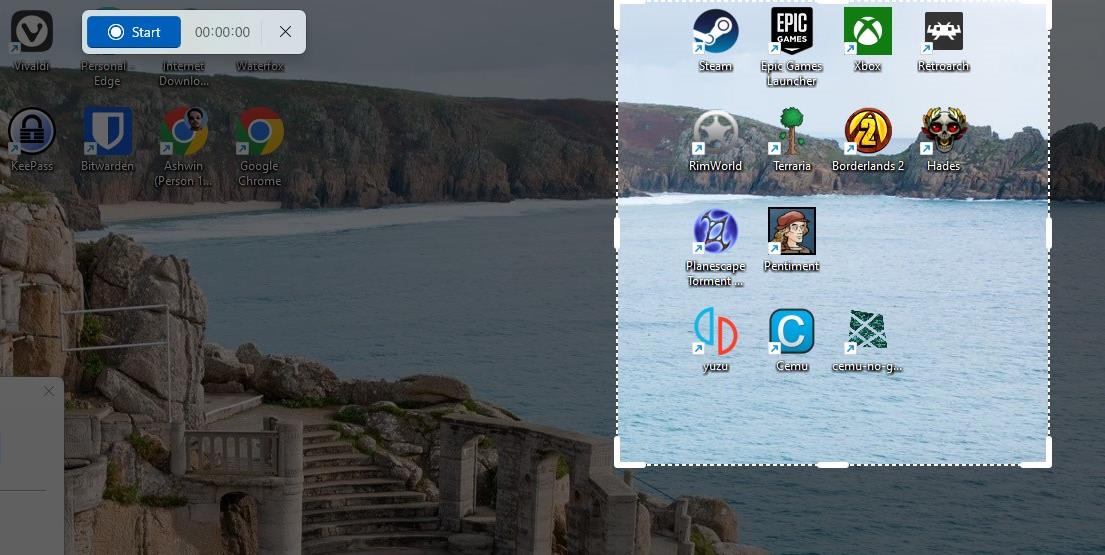Open the Bitwarden desktop shortcut
This screenshot has height=555, width=1105.
tap(107, 131)
